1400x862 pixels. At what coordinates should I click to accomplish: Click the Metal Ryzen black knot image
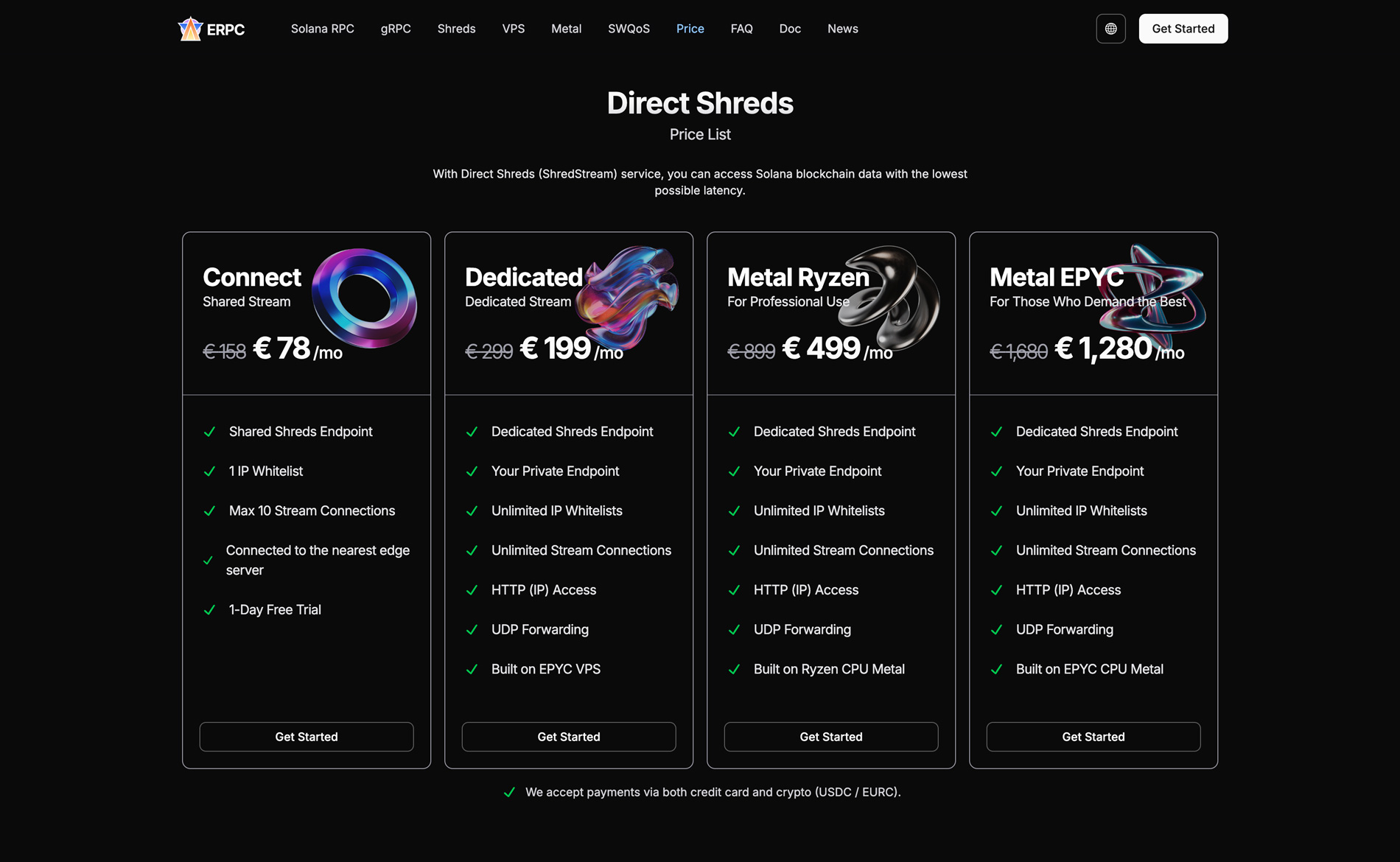tap(889, 297)
